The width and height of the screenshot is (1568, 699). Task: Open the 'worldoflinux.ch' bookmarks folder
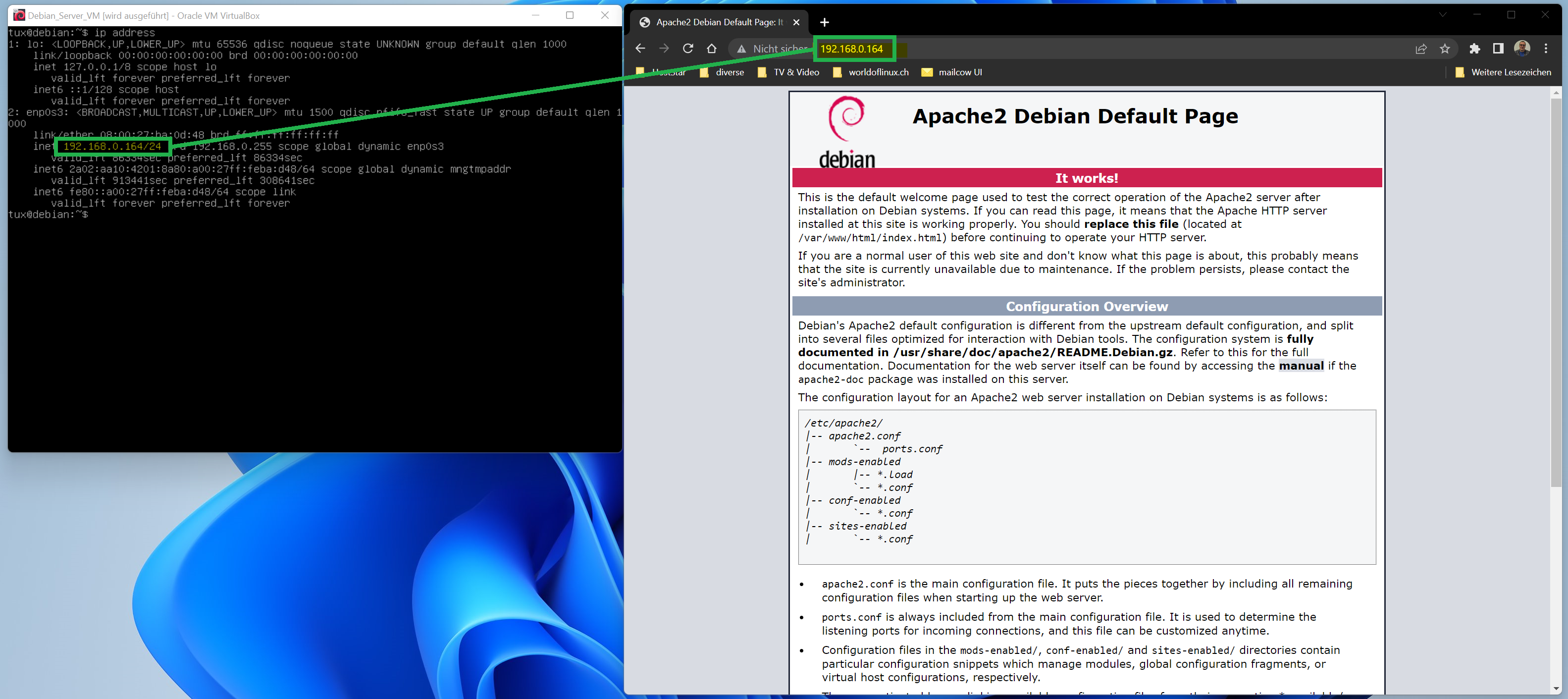pyautogui.click(x=871, y=72)
